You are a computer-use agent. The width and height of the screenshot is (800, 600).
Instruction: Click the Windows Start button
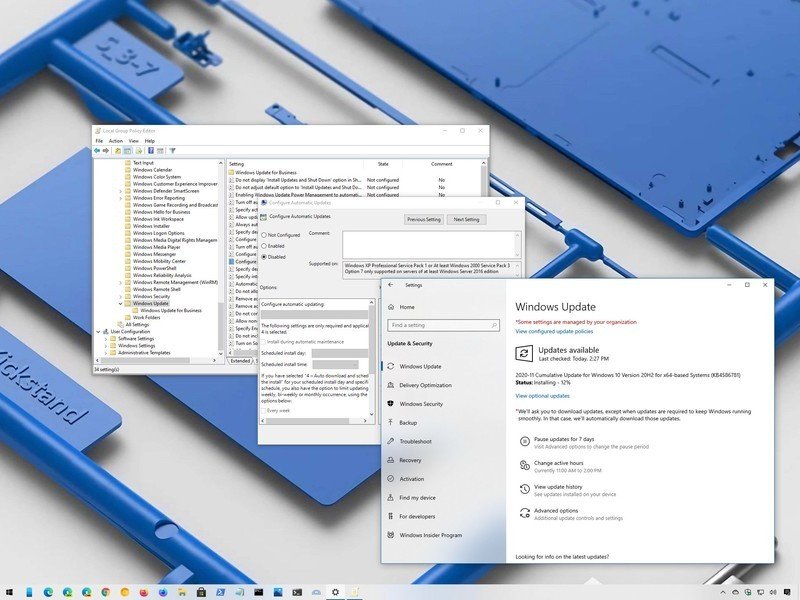(9, 592)
